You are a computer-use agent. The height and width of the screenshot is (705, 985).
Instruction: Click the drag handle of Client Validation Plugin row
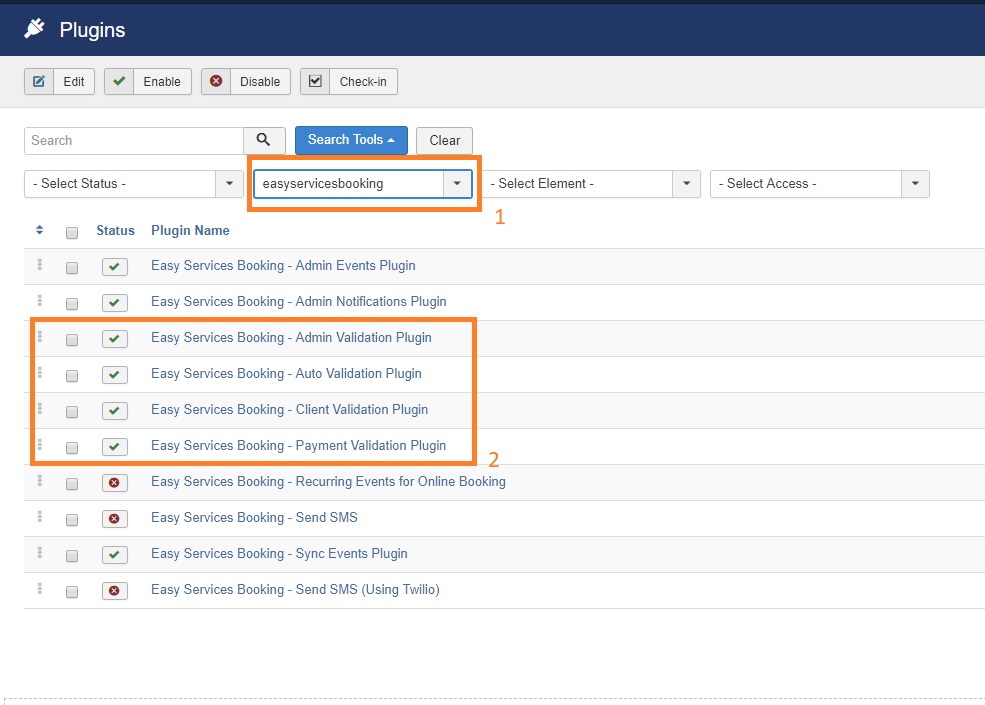pos(40,408)
